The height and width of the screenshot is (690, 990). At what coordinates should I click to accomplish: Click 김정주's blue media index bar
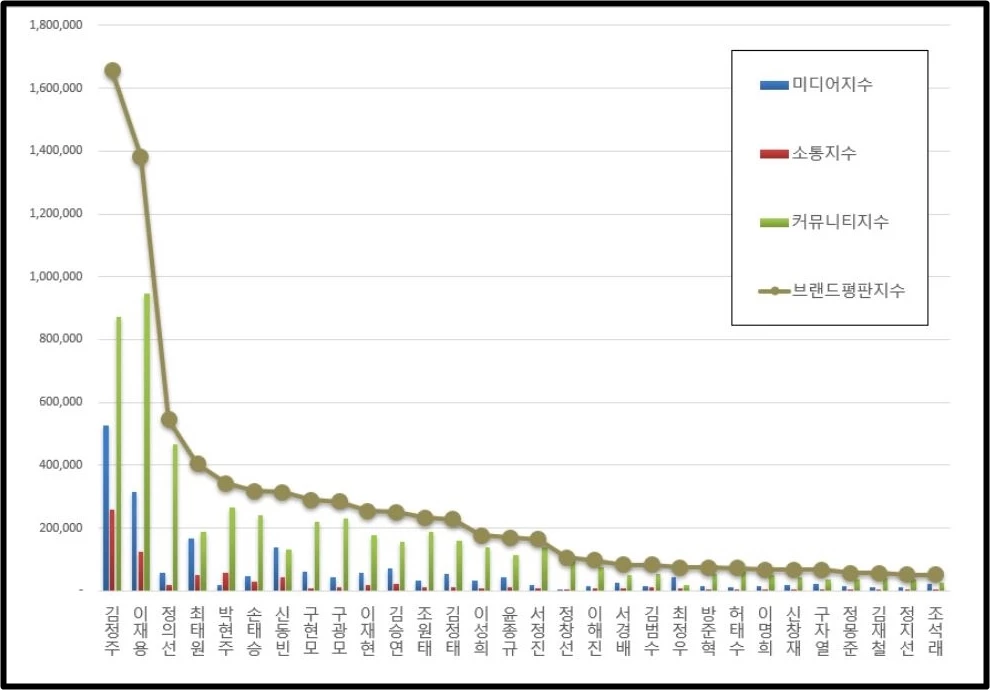[106, 508]
